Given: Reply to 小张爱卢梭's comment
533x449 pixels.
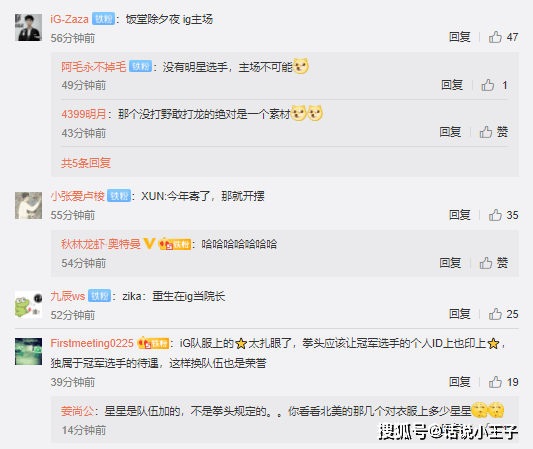Looking at the screenshot, I should tap(460, 215).
